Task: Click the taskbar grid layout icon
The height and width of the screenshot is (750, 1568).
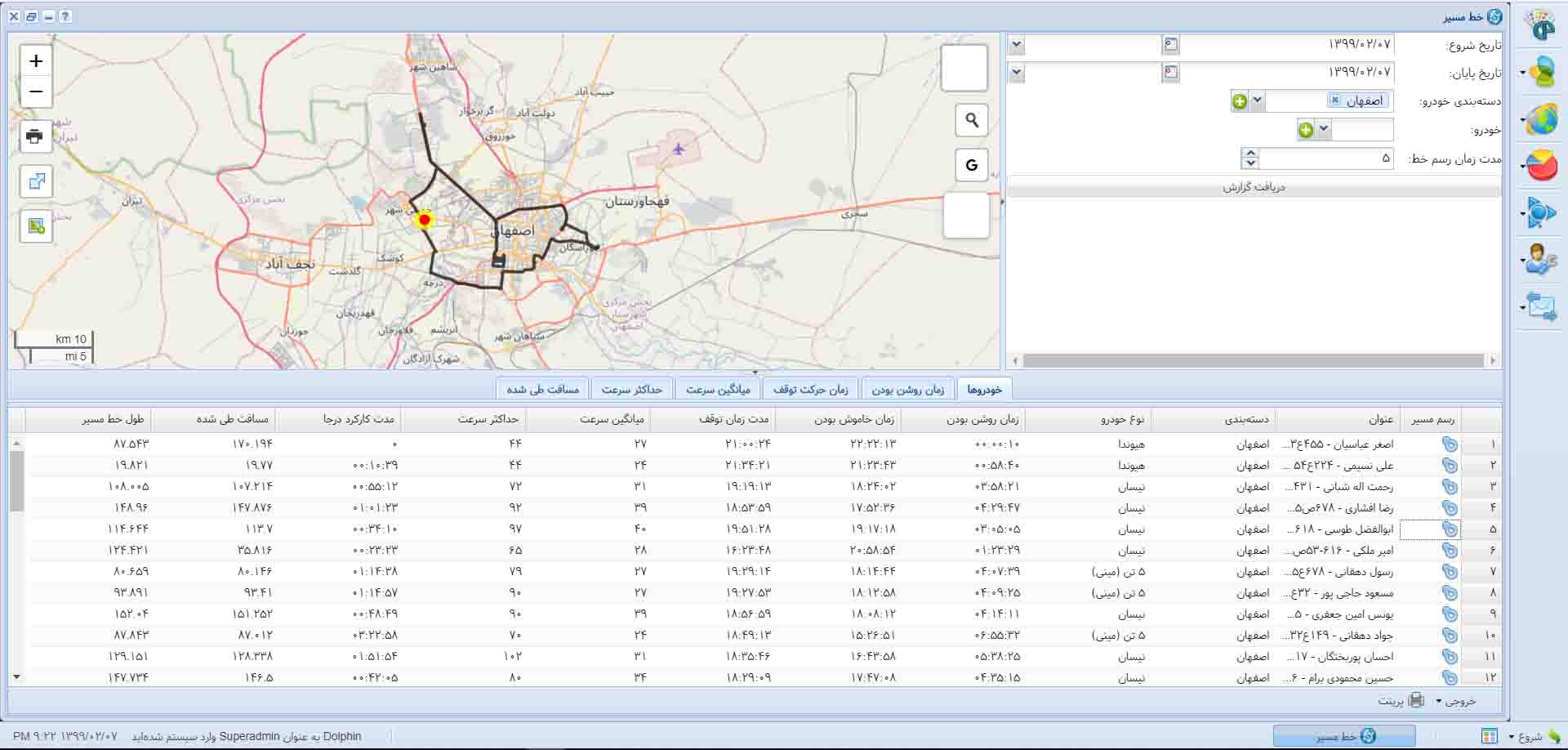Action: click(1490, 736)
